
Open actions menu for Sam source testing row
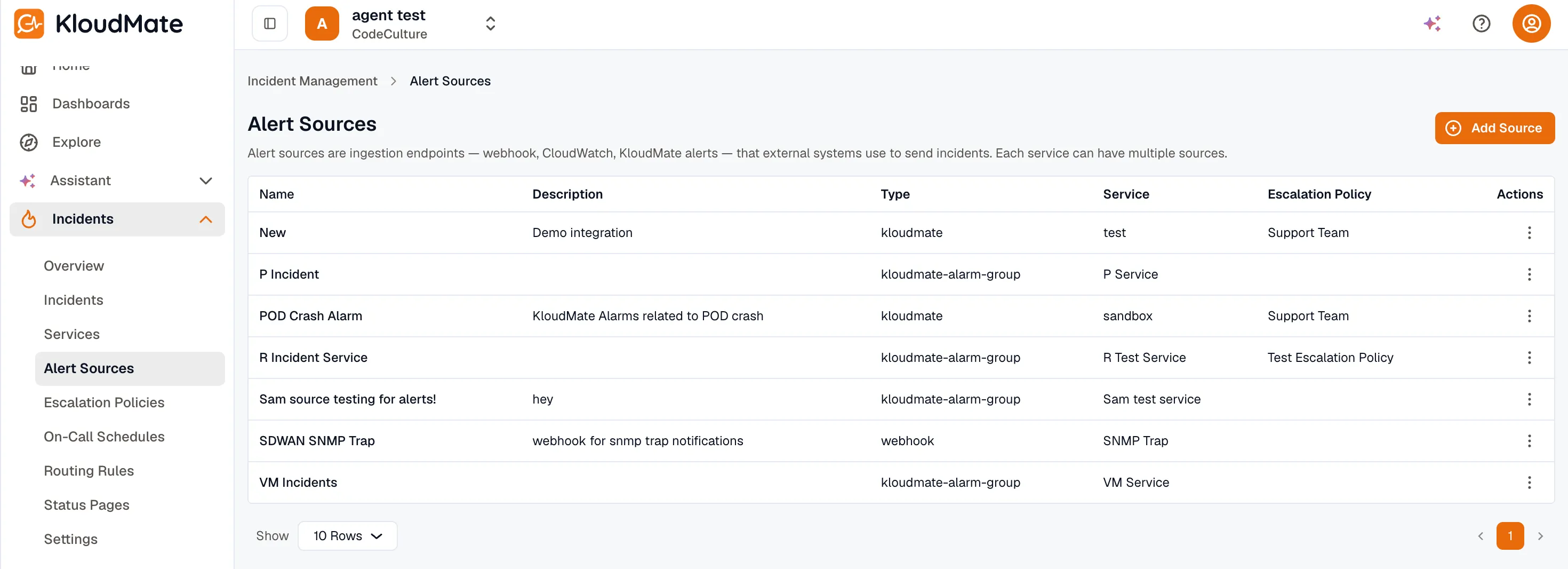pos(1529,399)
